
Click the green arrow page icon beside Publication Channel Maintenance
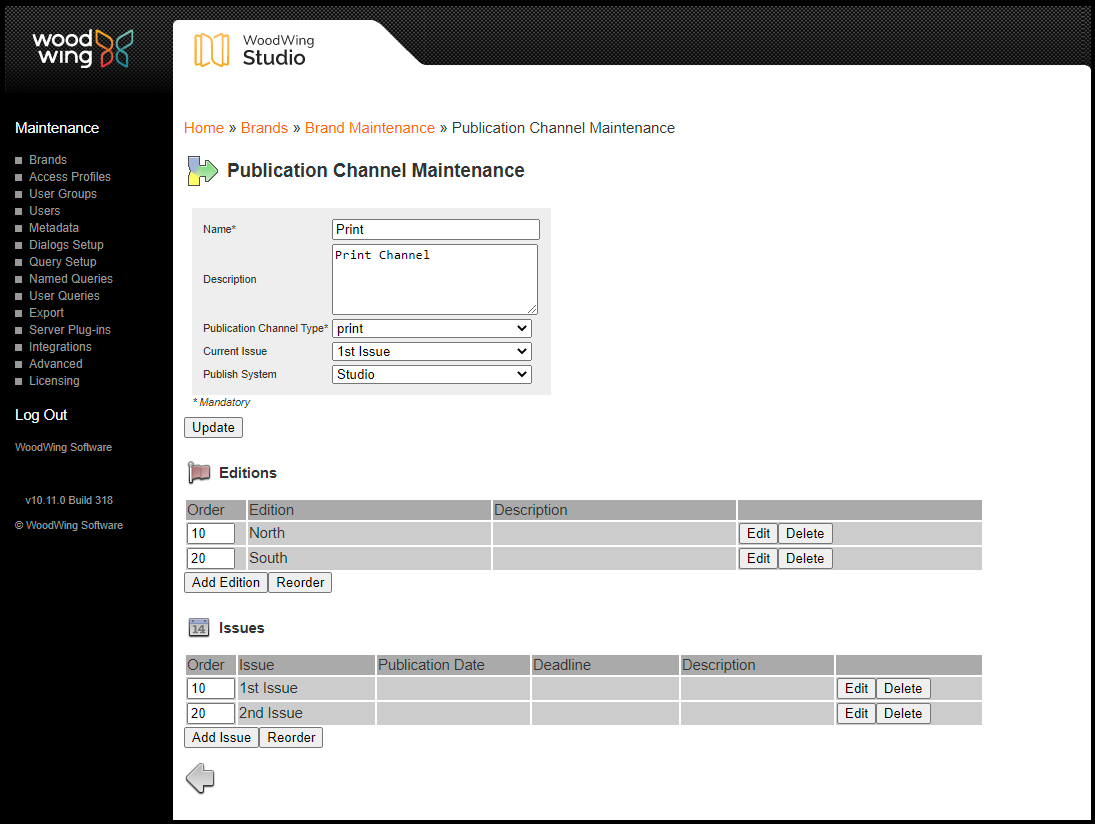coord(200,170)
